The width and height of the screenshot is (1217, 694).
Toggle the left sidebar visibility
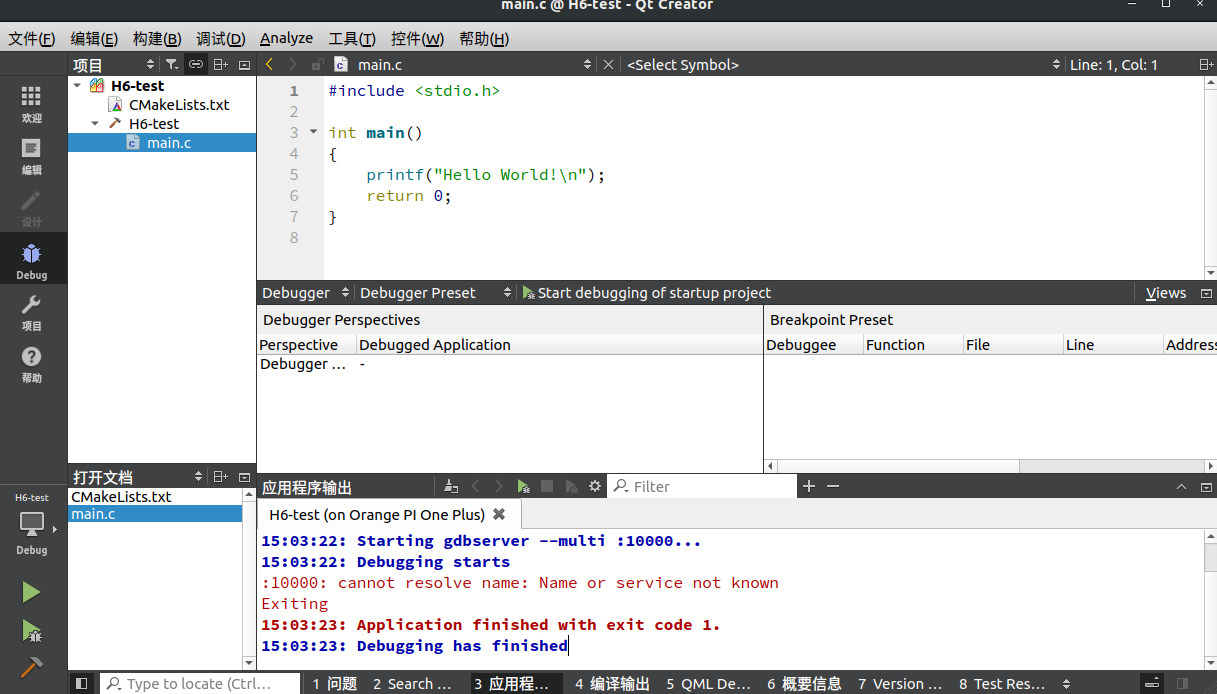pos(82,684)
